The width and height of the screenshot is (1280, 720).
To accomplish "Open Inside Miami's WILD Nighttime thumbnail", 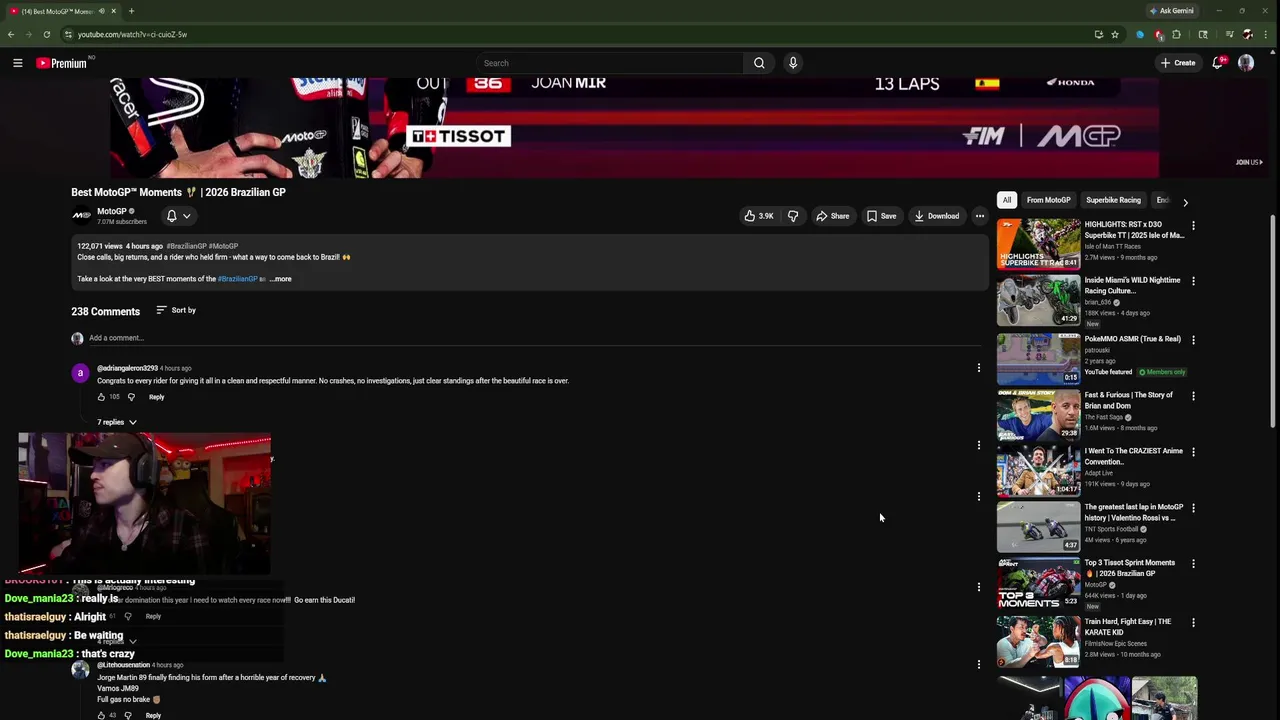I will click(1038, 300).
